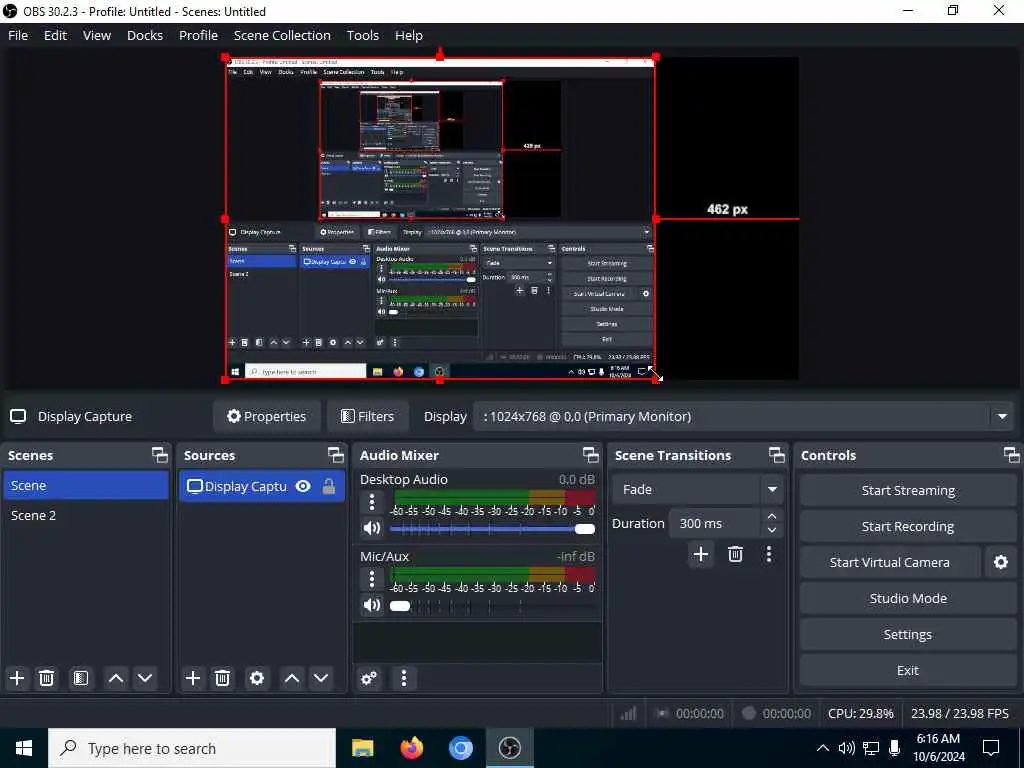The image size is (1024, 768).
Task: Click Start Virtual Camera button
Action: [889, 562]
